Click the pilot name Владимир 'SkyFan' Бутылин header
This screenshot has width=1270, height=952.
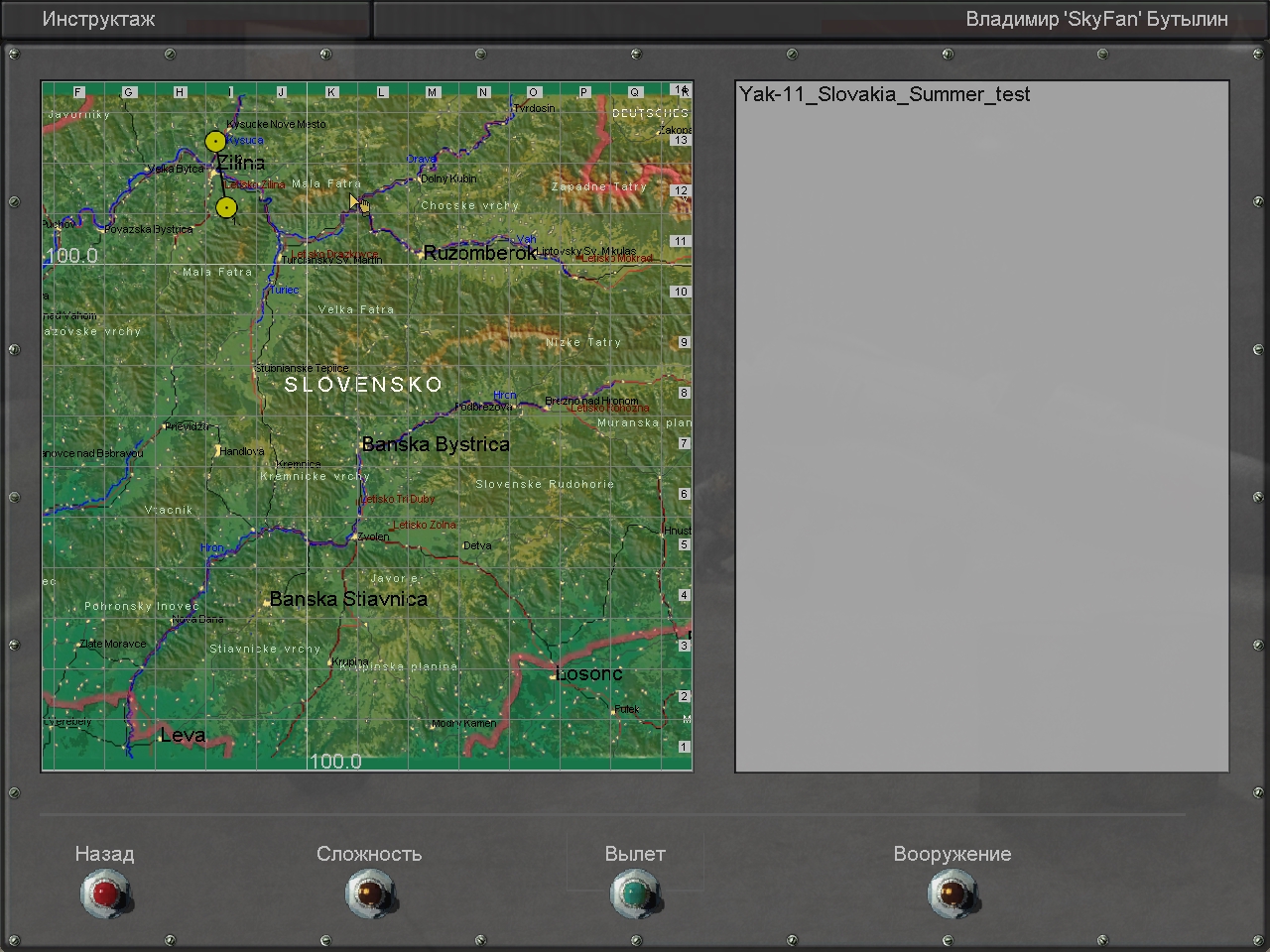pos(1096,20)
